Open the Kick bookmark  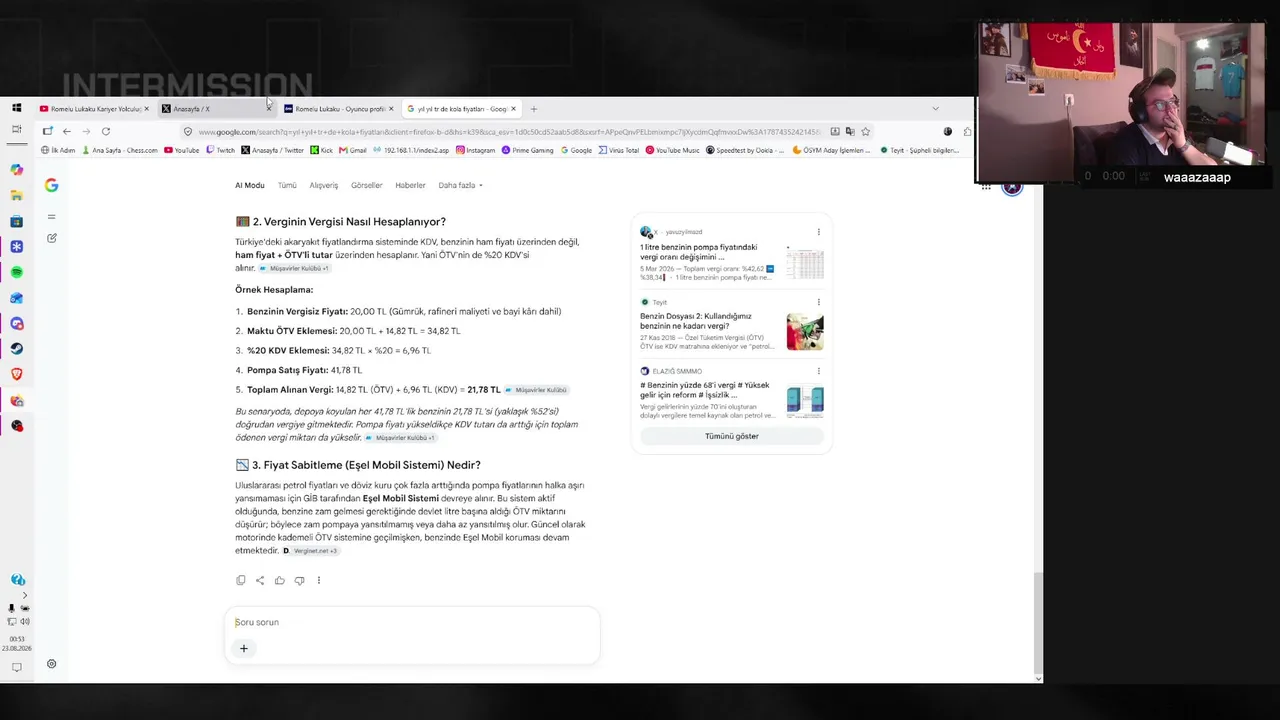pyautogui.click(x=322, y=150)
